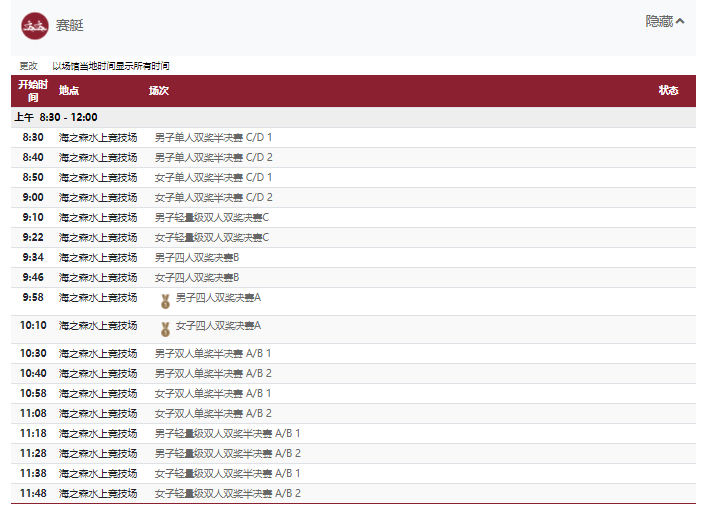Click the 上午 8:30 - 12:00 session row
The width and height of the screenshot is (709, 511).
[x=353, y=118]
